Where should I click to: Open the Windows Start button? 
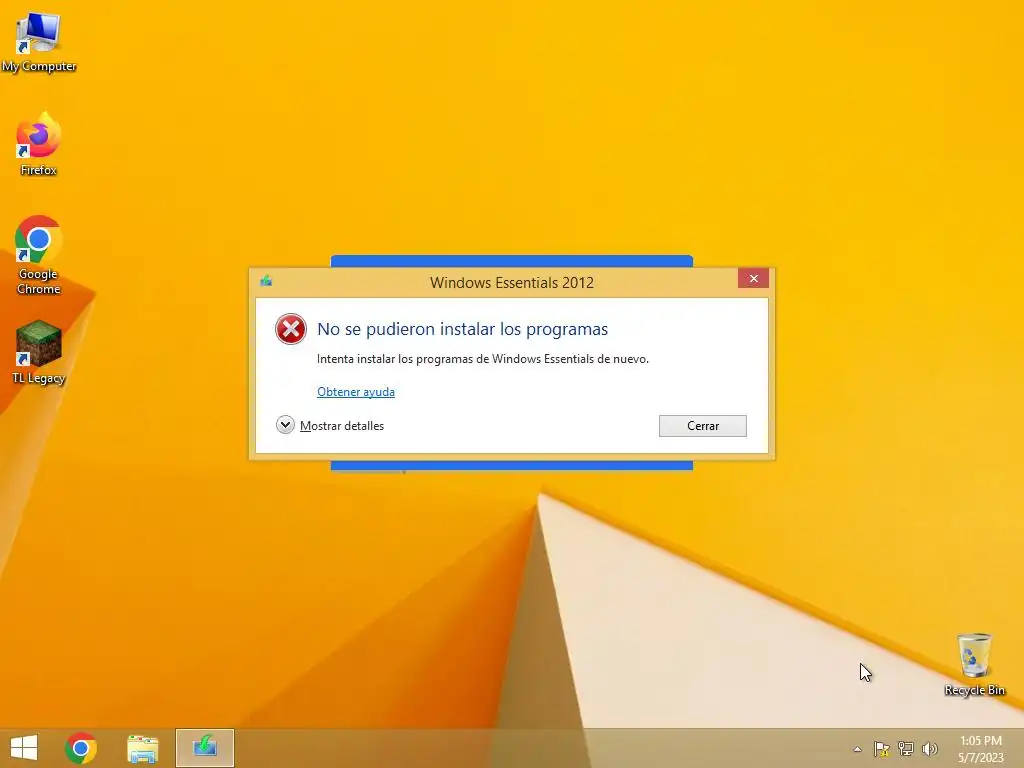[x=24, y=748]
